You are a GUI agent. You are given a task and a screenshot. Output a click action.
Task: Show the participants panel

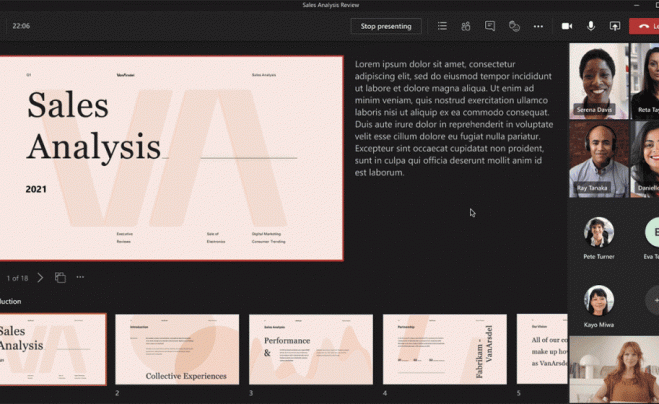tap(466, 26)
